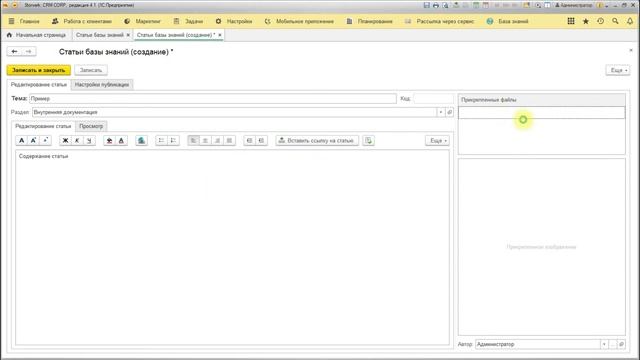640x360 pixels.
Task: Expand the 'Раздел' dropdown arrow
Action: pos(441,112)
